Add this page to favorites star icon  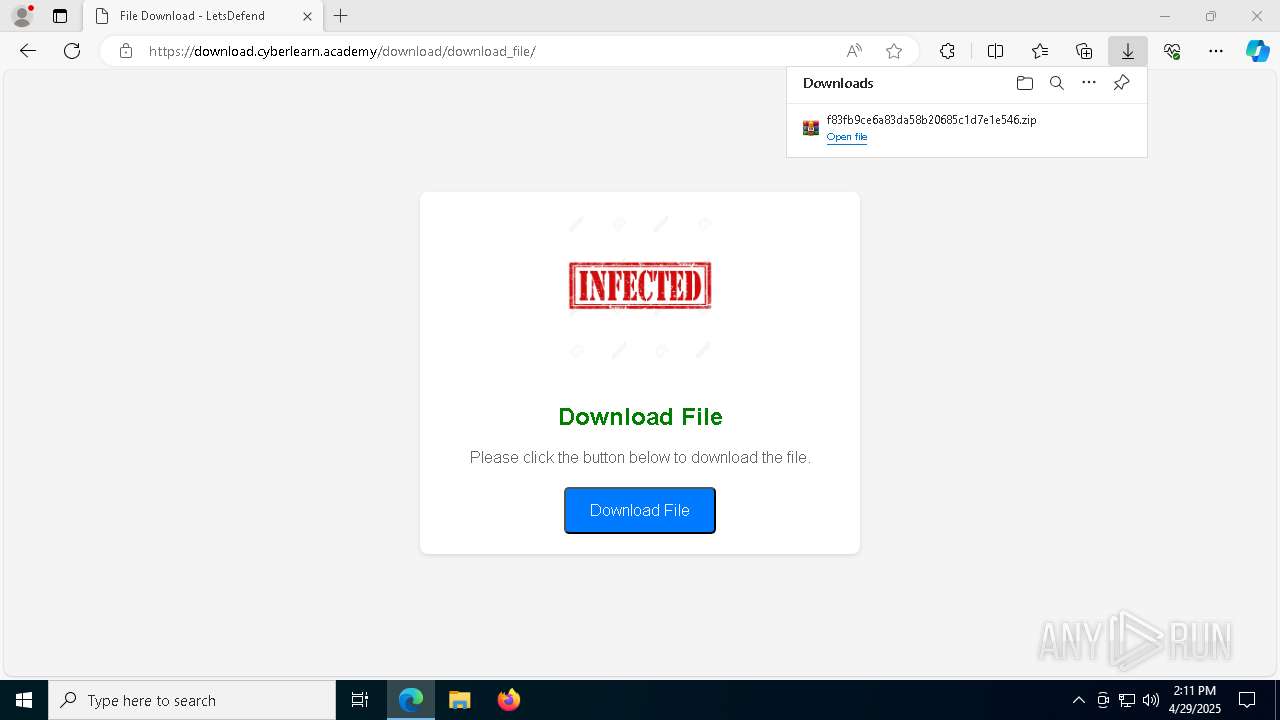pos(894,51)
